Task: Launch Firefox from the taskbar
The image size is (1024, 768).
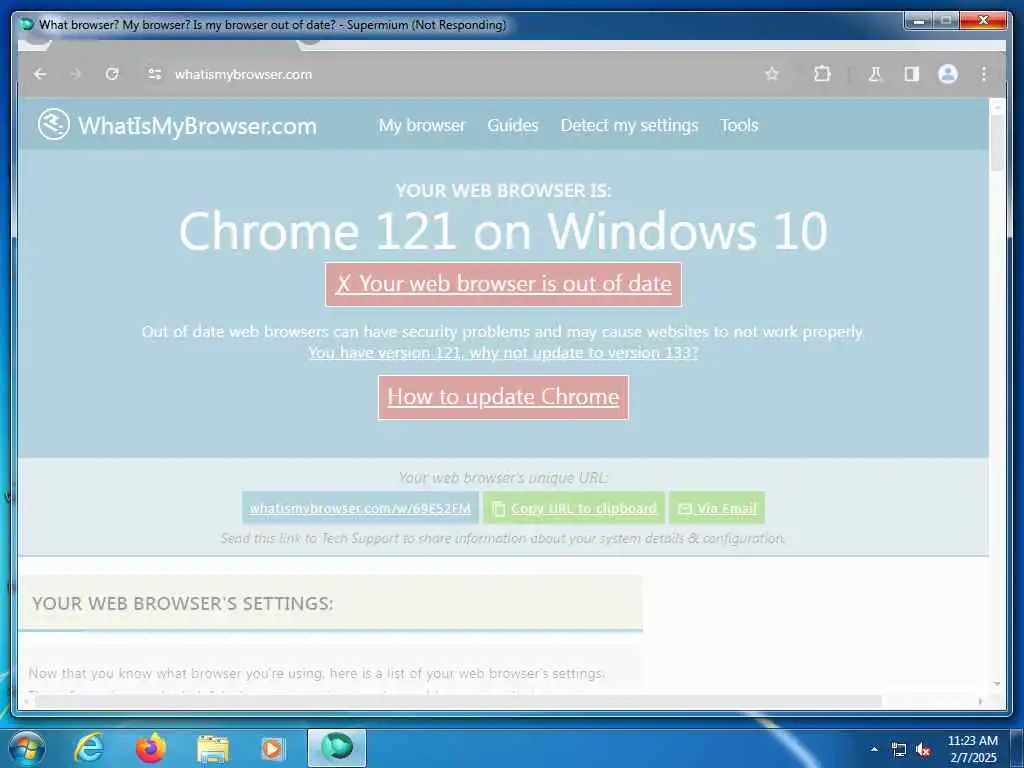Action: tap(151, 748)
